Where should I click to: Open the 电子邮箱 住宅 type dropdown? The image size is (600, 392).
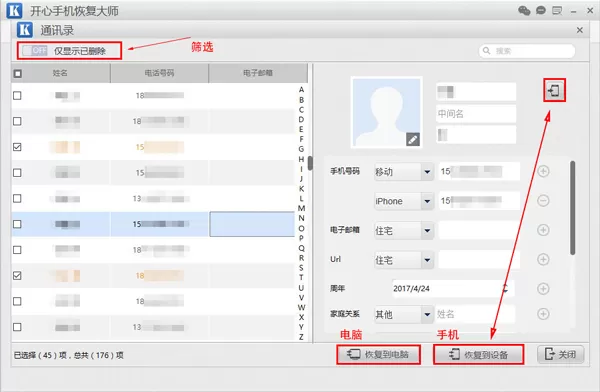[x=427, y=230]
